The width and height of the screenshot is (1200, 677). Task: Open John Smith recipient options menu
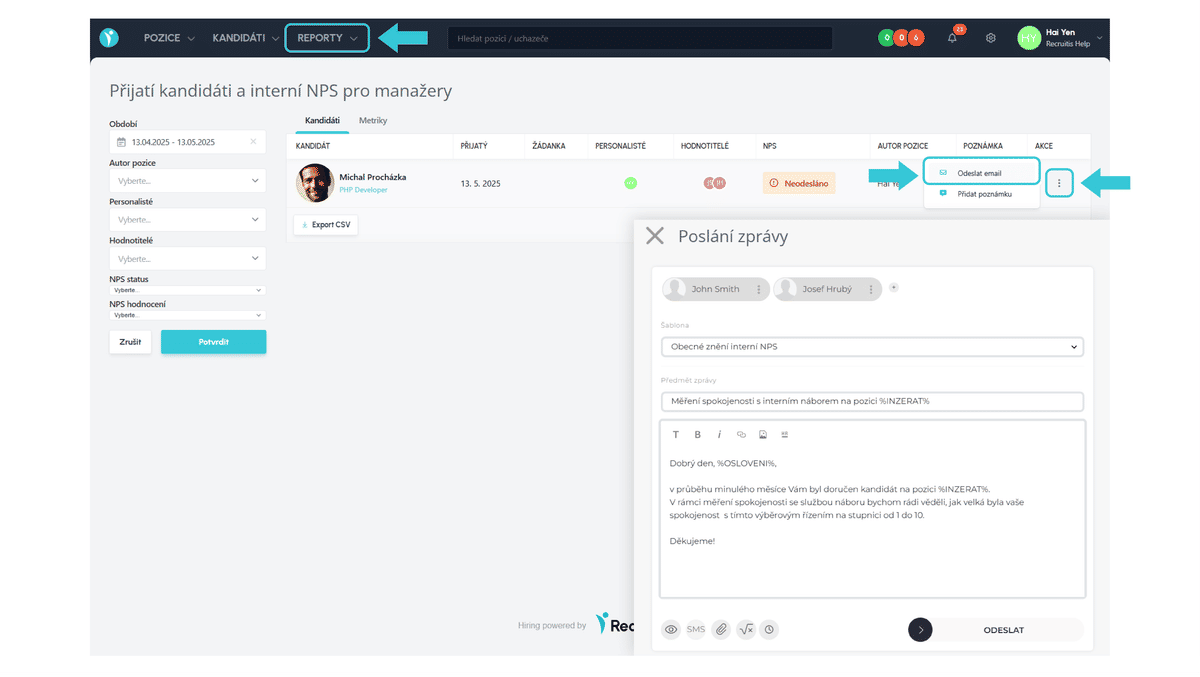click(759, 289)
